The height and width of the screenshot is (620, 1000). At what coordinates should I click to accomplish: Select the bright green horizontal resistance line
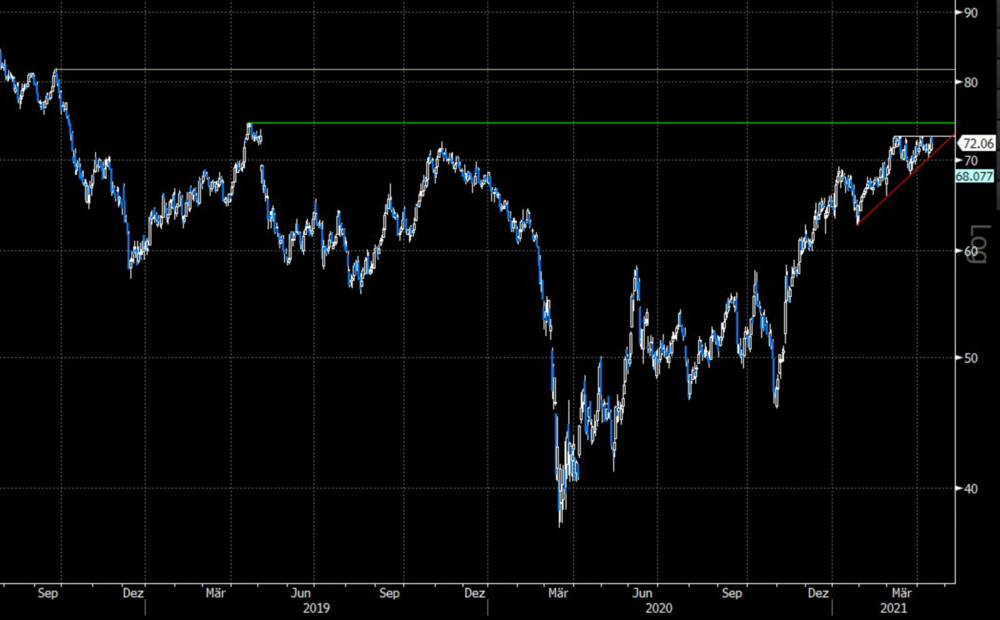point(601,122)
